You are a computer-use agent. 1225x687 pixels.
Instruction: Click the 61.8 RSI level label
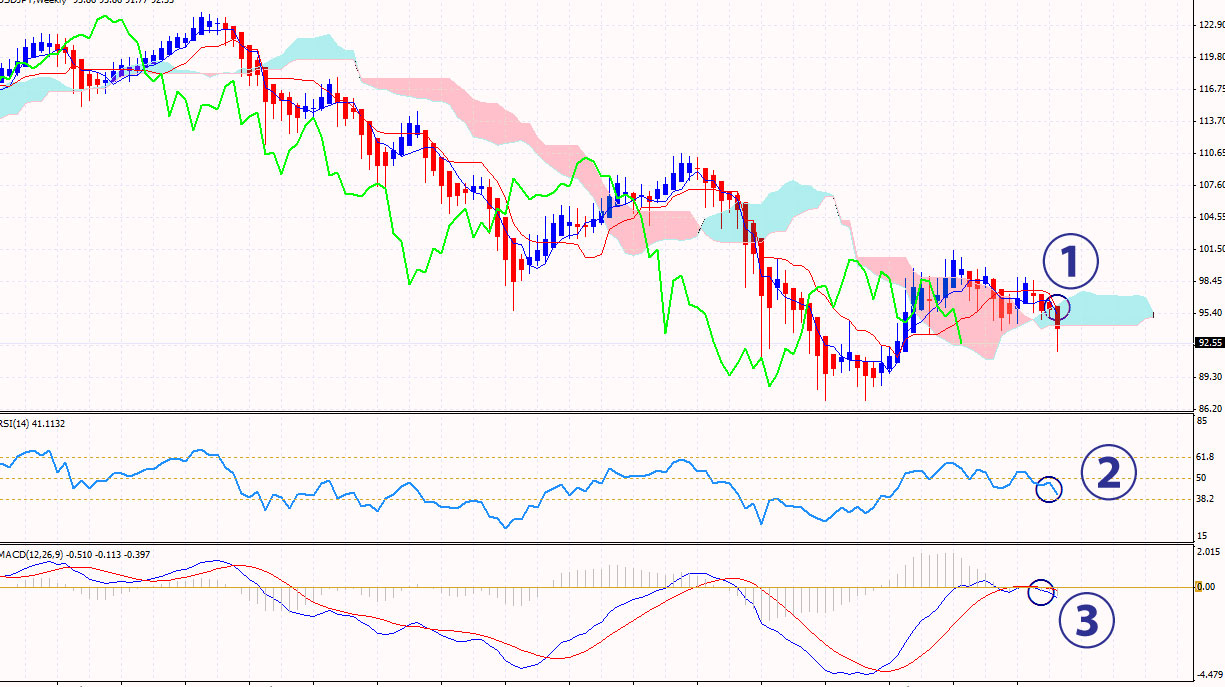pyautogui.click(x=1207, y=457)
